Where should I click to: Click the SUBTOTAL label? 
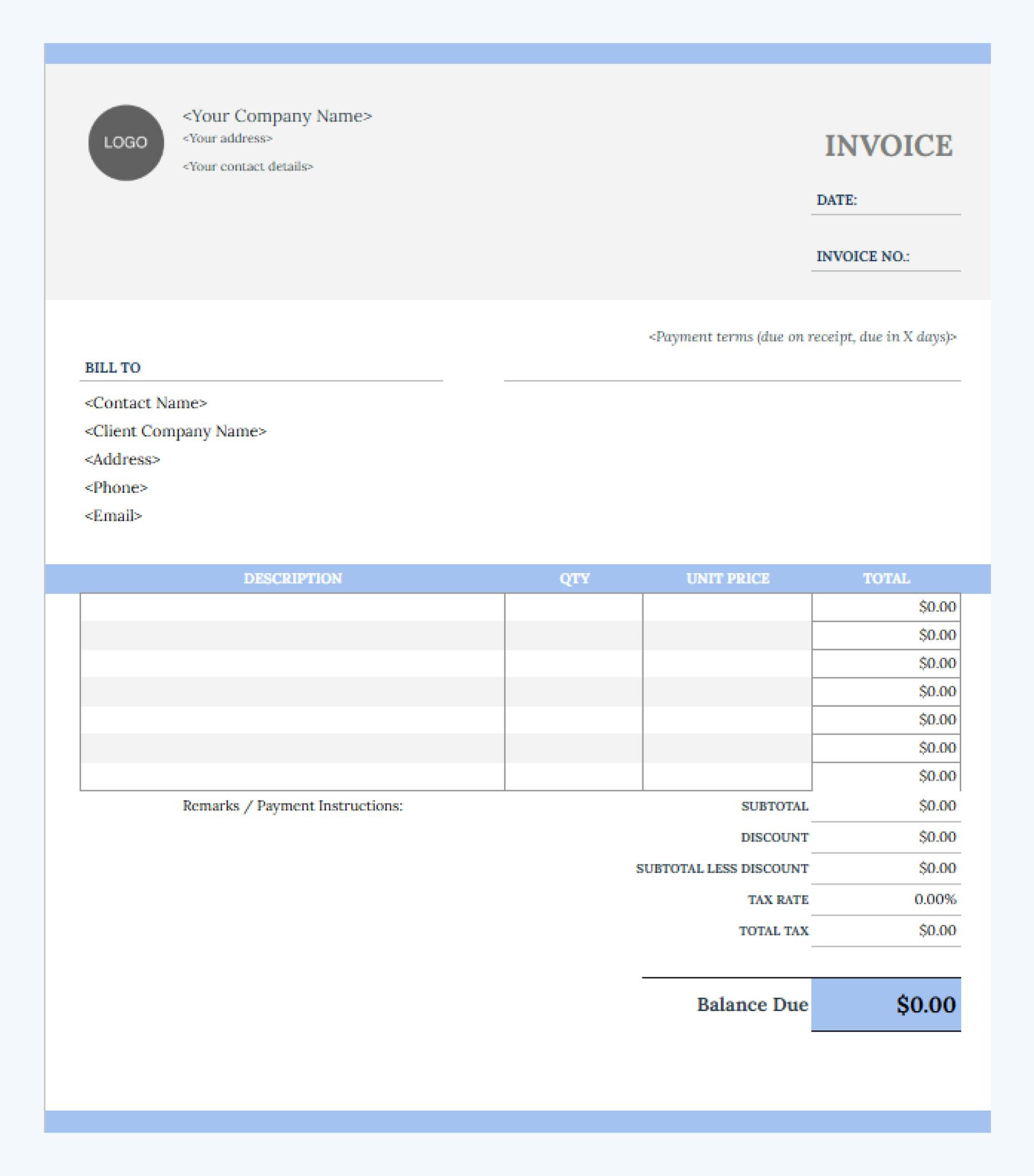coord(775,806)
